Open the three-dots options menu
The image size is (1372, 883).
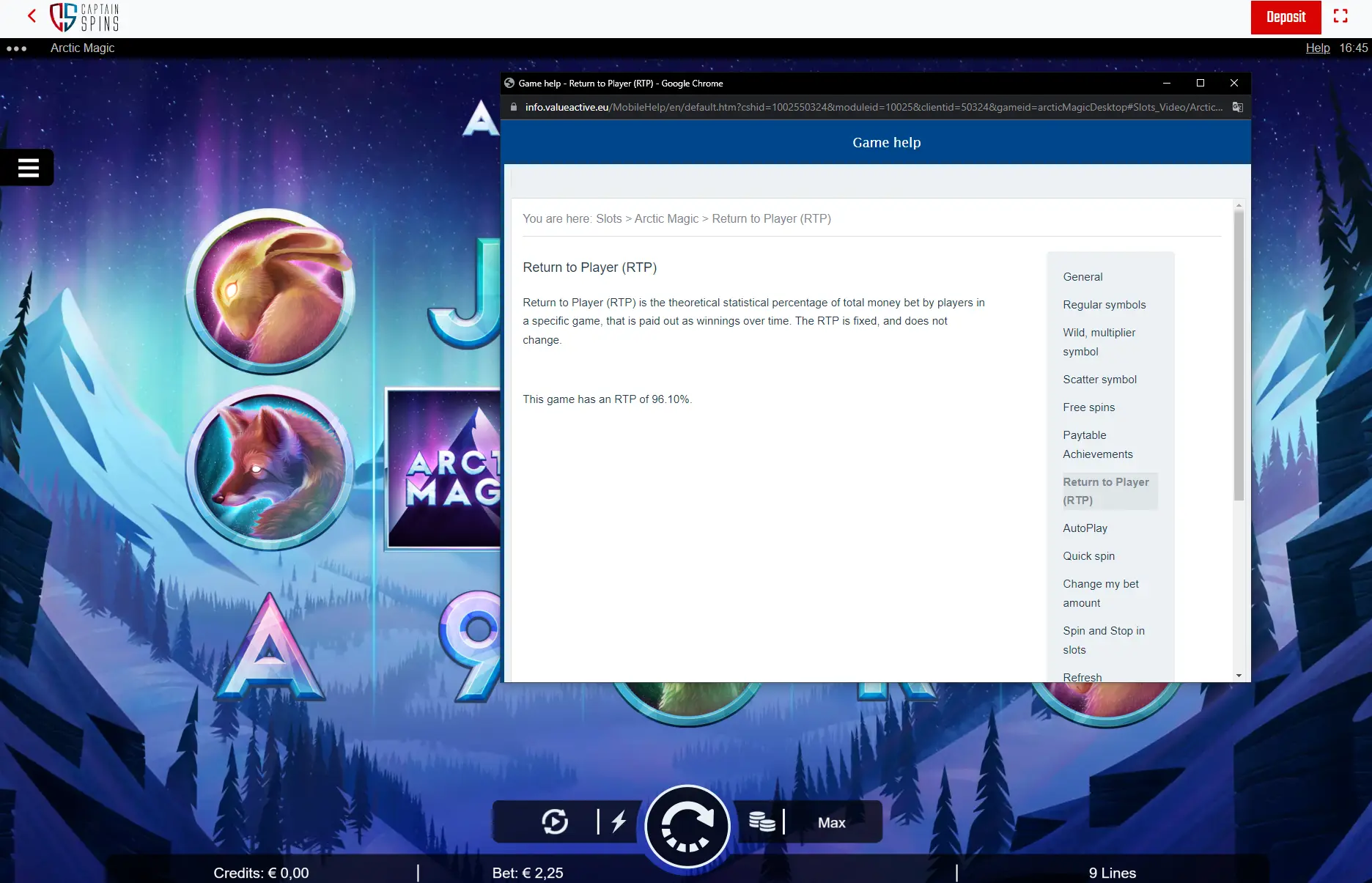pyautogui.click(x=16, y=48)
